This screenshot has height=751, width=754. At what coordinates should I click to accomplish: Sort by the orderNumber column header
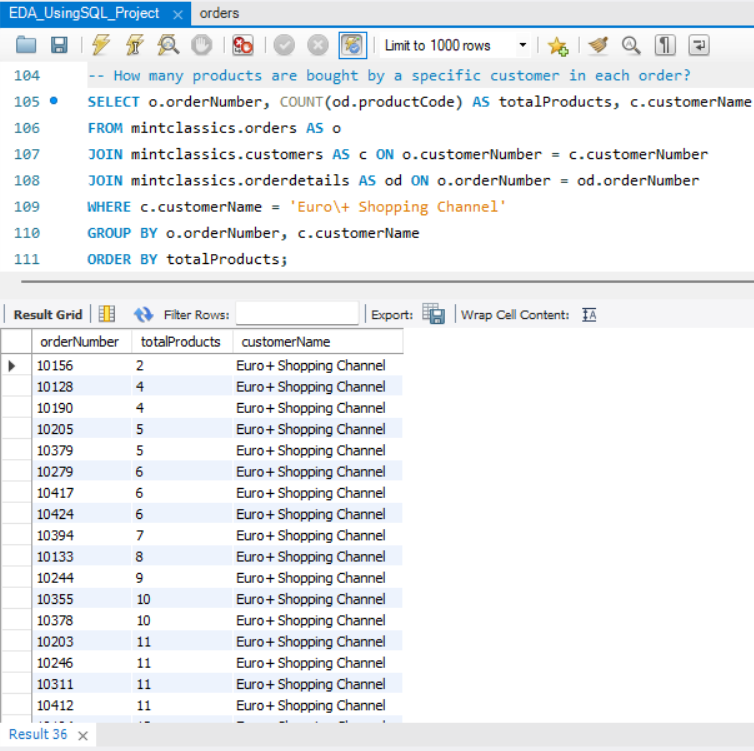(81, 342)
